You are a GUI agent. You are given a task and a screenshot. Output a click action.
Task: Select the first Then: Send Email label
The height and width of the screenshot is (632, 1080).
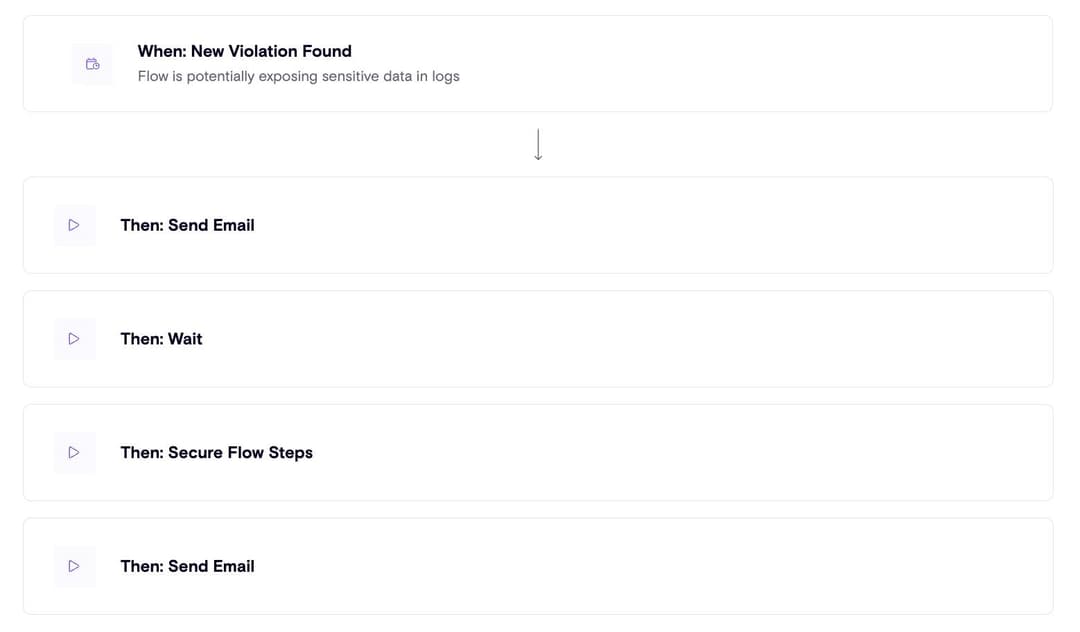187,226
